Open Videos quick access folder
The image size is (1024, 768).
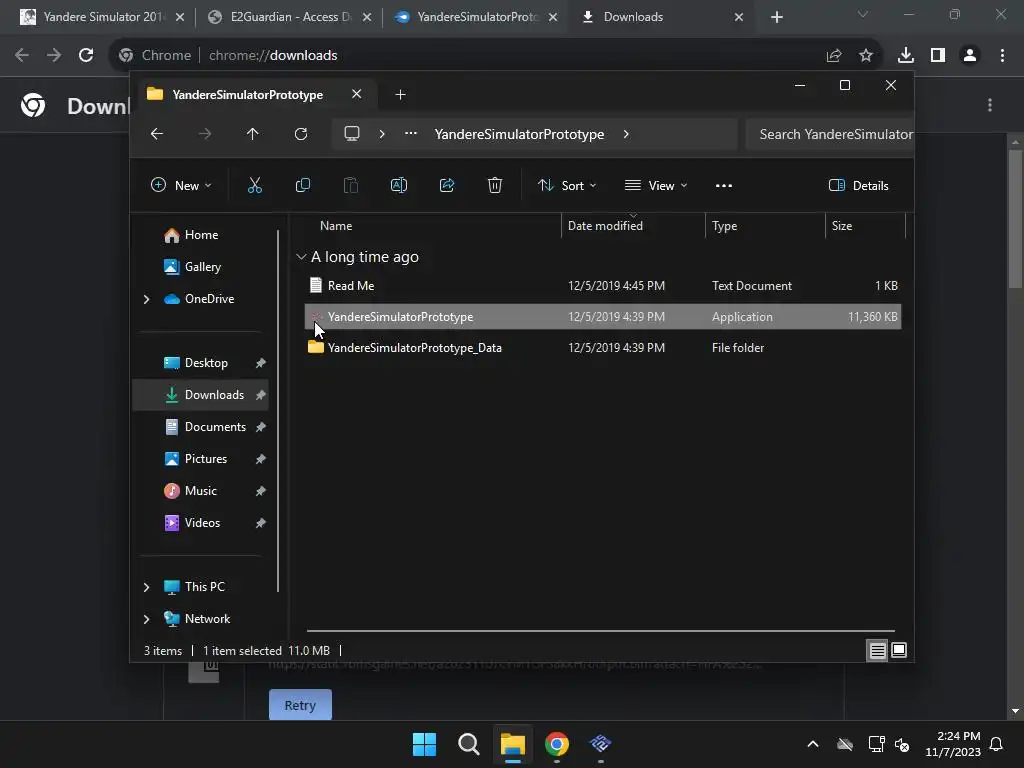coord(202,523)
